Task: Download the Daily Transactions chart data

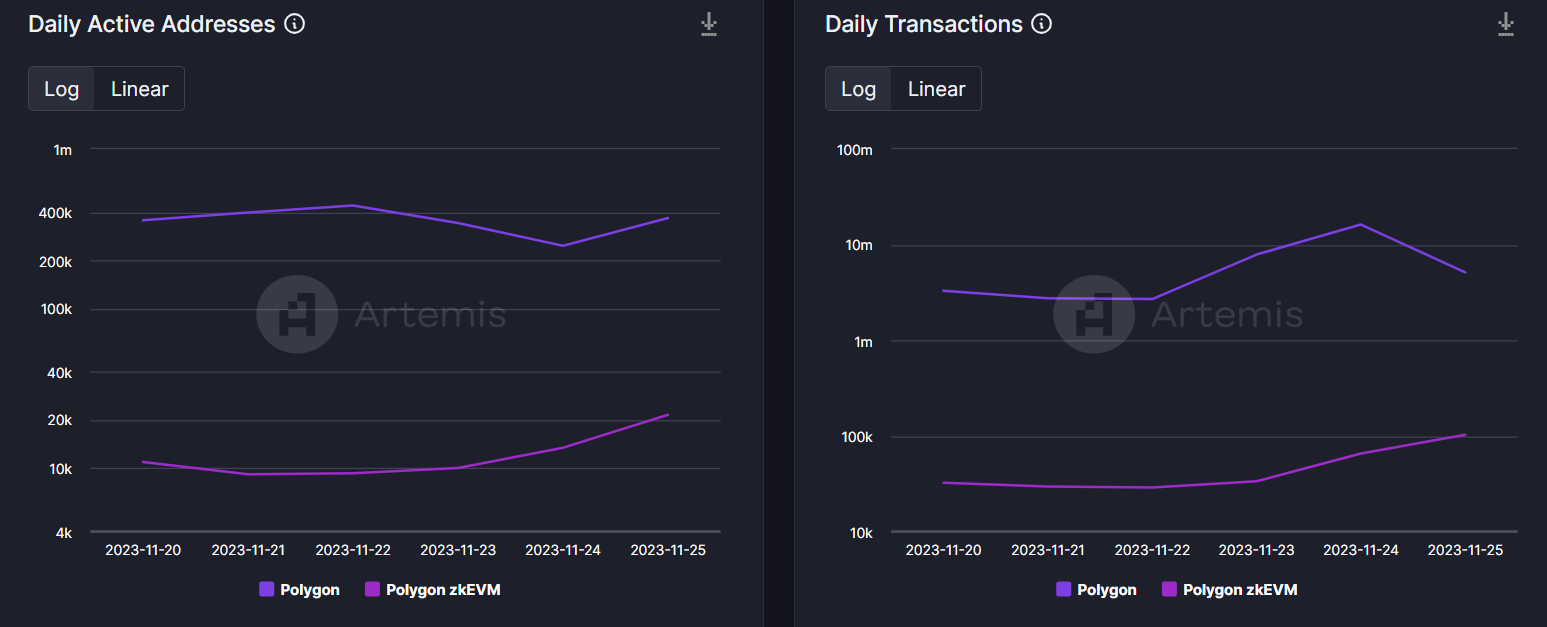Action: 1506,24
